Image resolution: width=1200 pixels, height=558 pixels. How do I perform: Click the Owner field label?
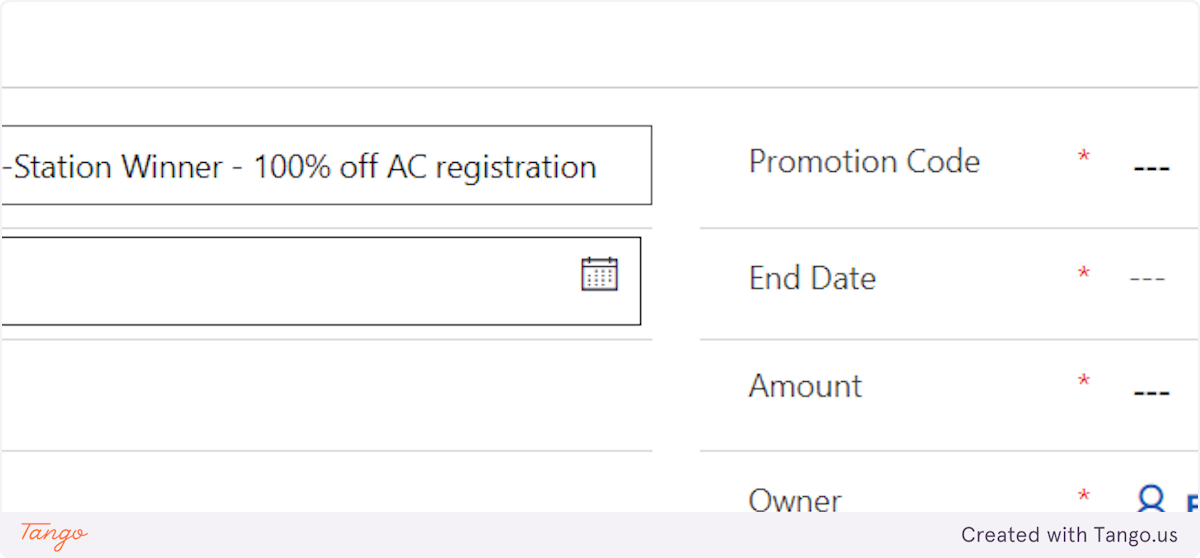point(795,500)
